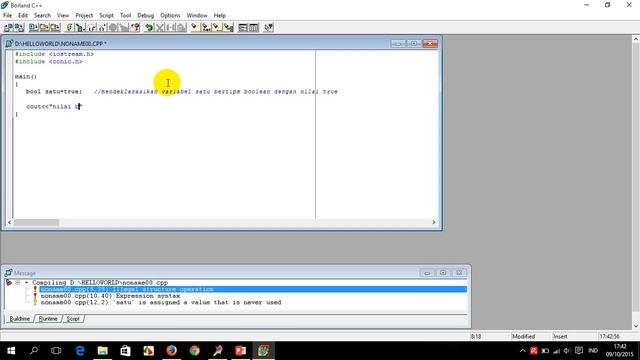Click the taskbar clock showing 17:42
The image size is (640, 360).
pyautogui.click(x=619, y=351)
